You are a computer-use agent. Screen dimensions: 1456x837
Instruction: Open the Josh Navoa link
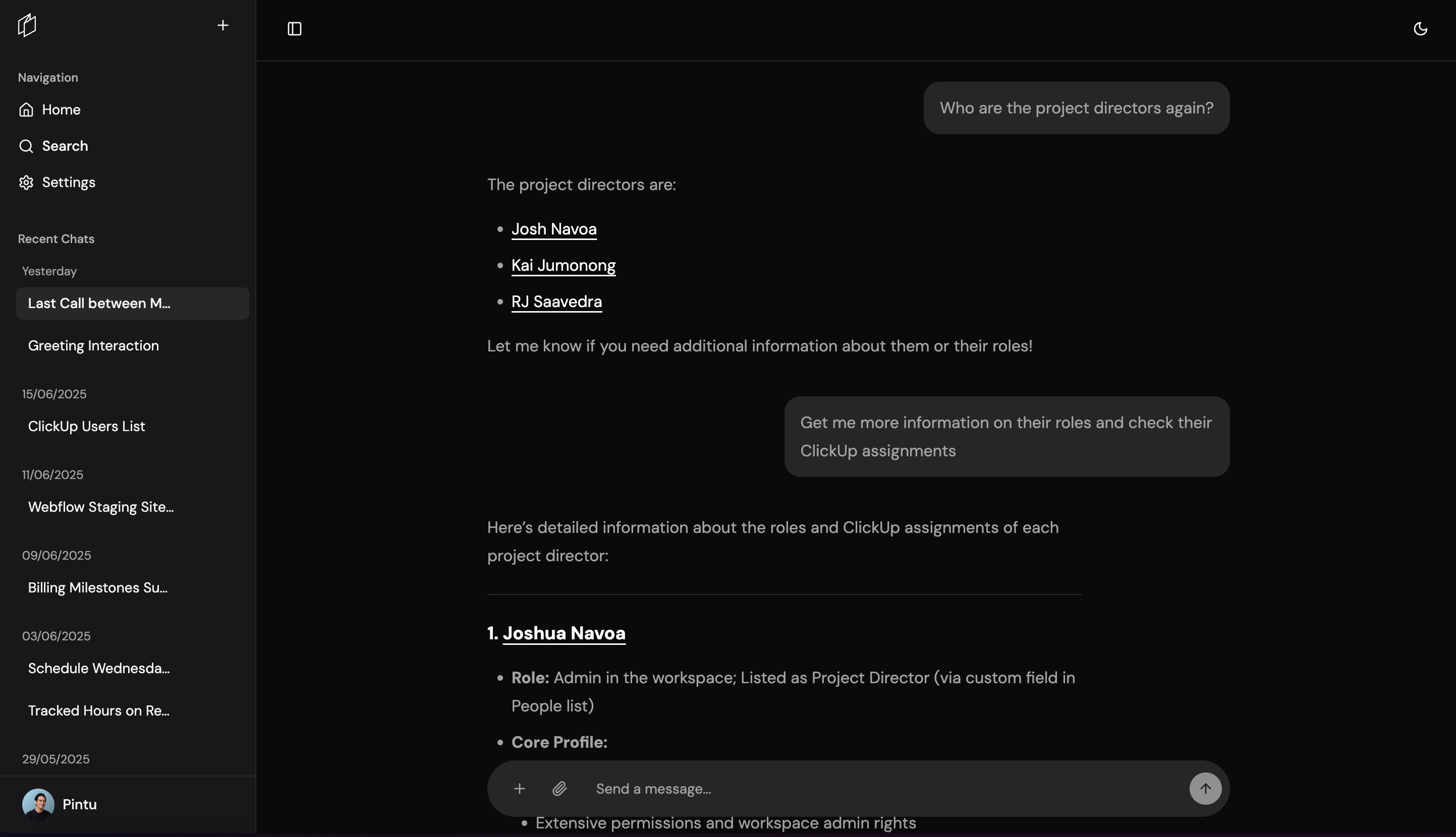click(x=554, y=229)
